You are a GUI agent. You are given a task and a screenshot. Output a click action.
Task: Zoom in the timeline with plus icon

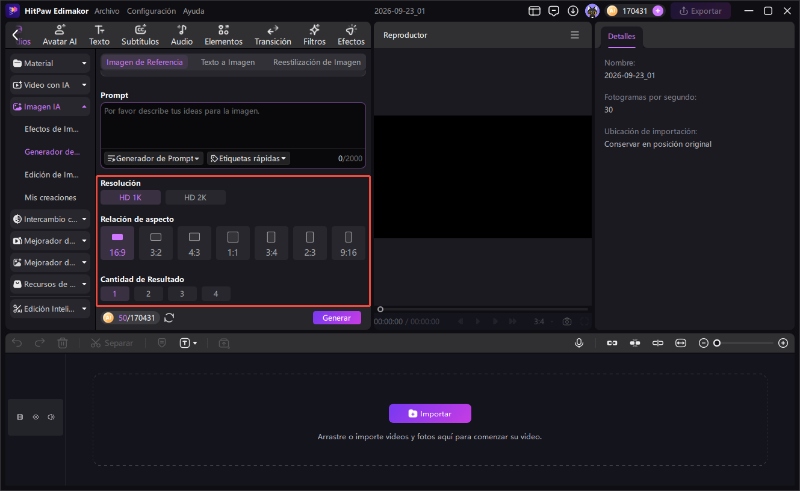(783, 343)
